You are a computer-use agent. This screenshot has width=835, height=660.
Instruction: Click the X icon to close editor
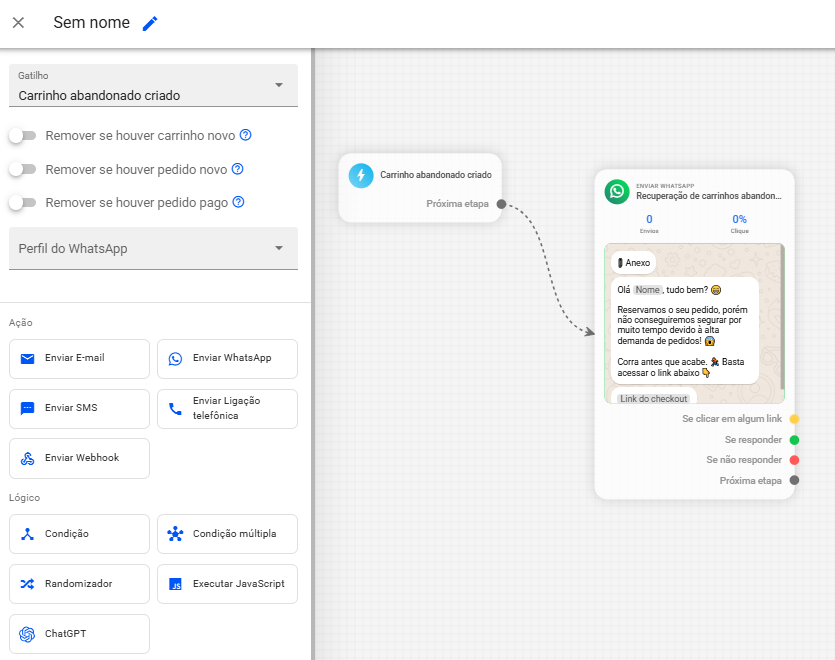point(18,23)
